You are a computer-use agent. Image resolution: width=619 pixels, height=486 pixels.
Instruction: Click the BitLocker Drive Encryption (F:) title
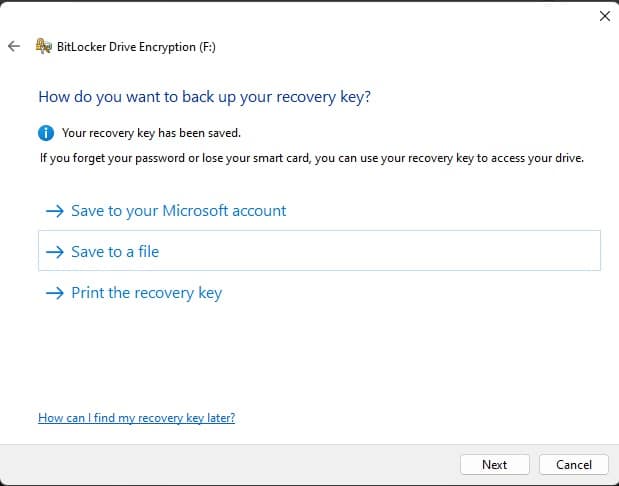136,47
